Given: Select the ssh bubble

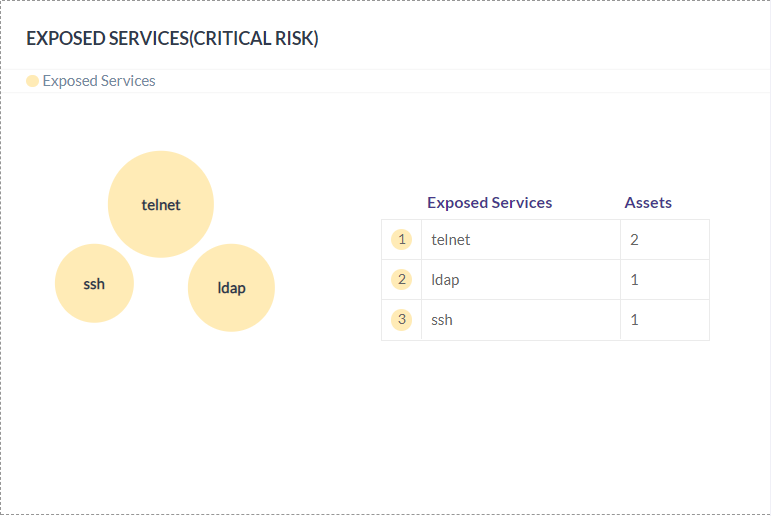Looking at the screenshot, I should [x=94, y=283].
